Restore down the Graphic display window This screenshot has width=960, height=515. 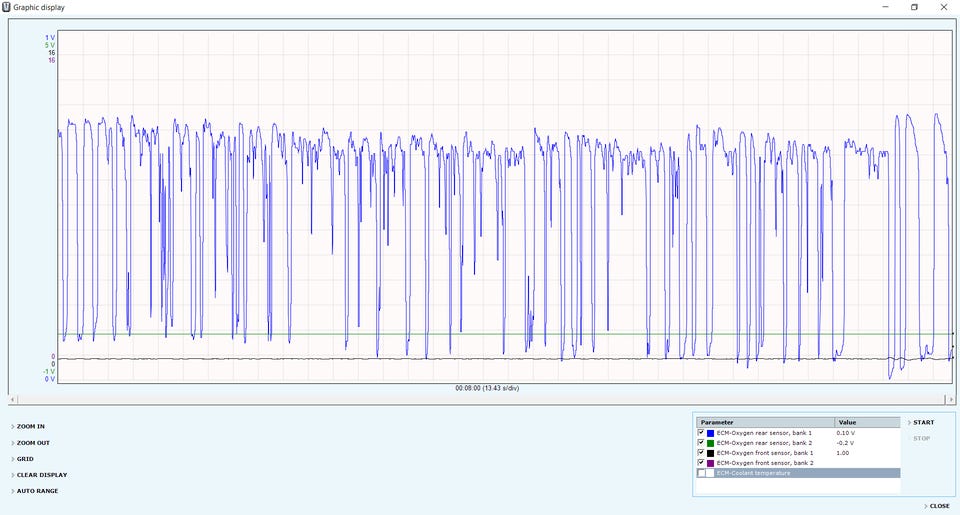click(914, 7)
